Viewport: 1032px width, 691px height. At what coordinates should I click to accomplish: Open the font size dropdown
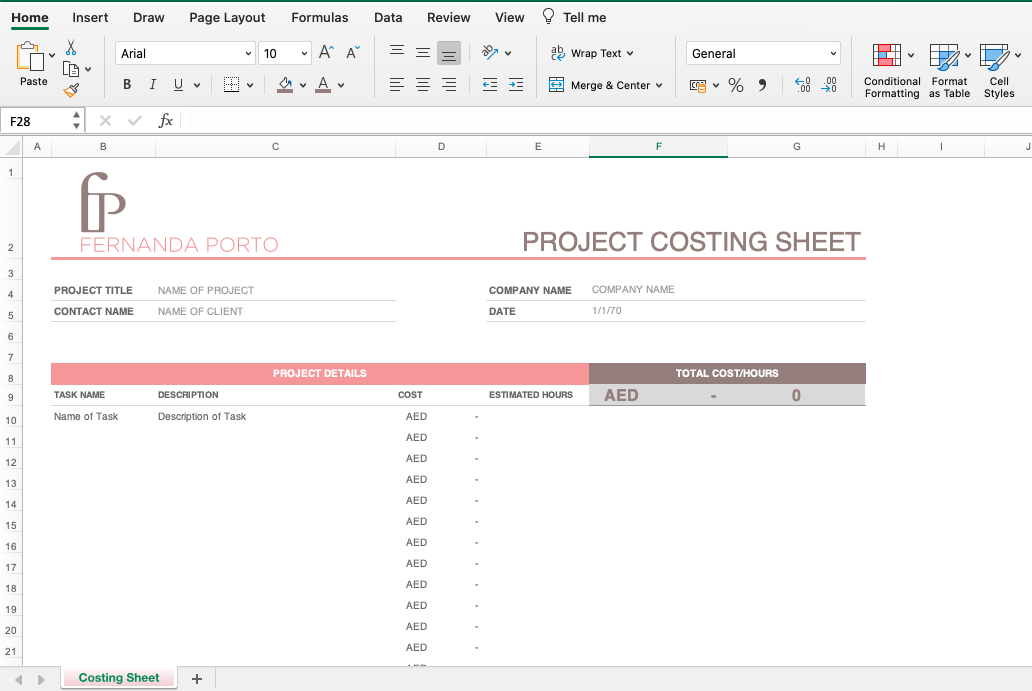304,53
